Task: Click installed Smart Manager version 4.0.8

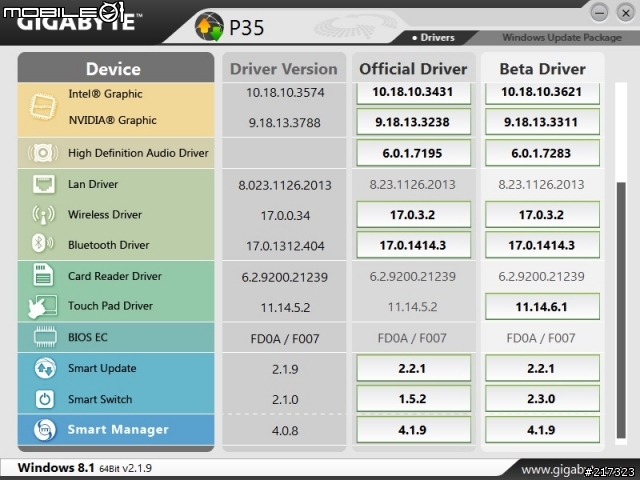Action: (x=285, y=431)
